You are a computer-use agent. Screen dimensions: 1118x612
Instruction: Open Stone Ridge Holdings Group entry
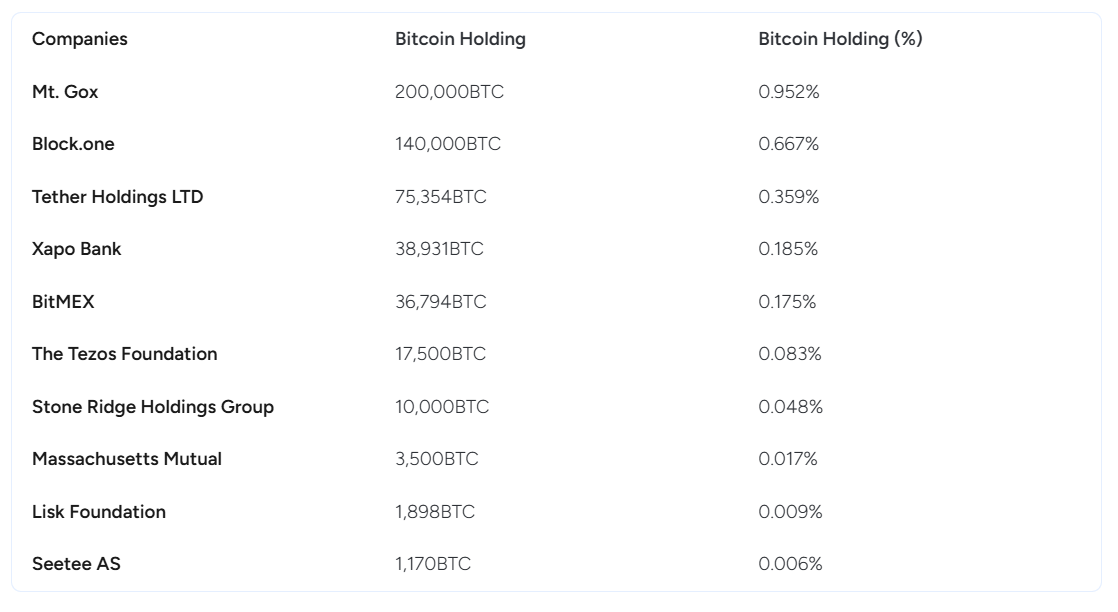(x=153, y=407)
